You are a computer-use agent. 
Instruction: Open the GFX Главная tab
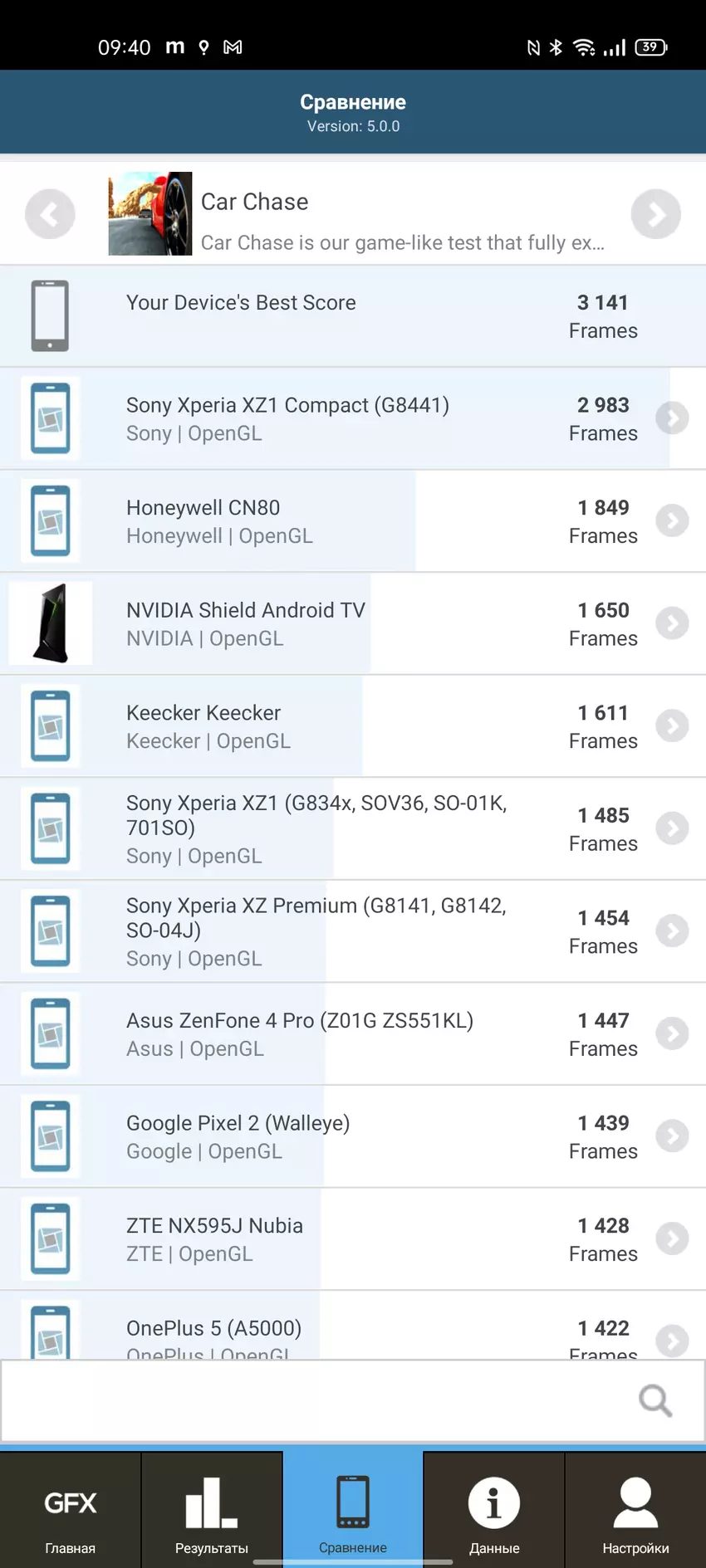pos(71,1511)
